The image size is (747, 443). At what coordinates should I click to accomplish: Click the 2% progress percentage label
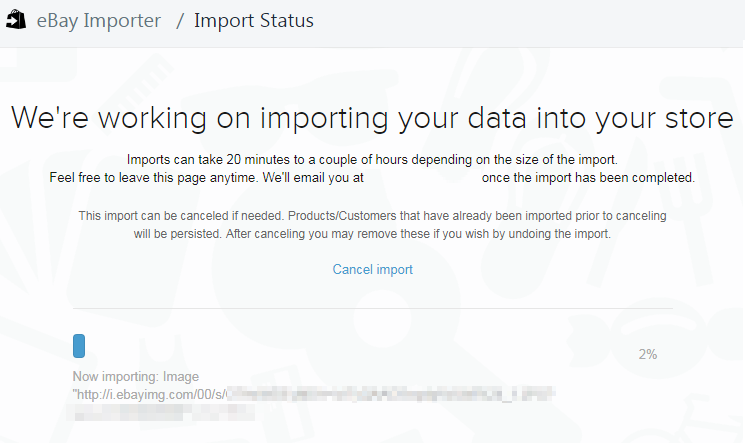click(x=647, y=354)
